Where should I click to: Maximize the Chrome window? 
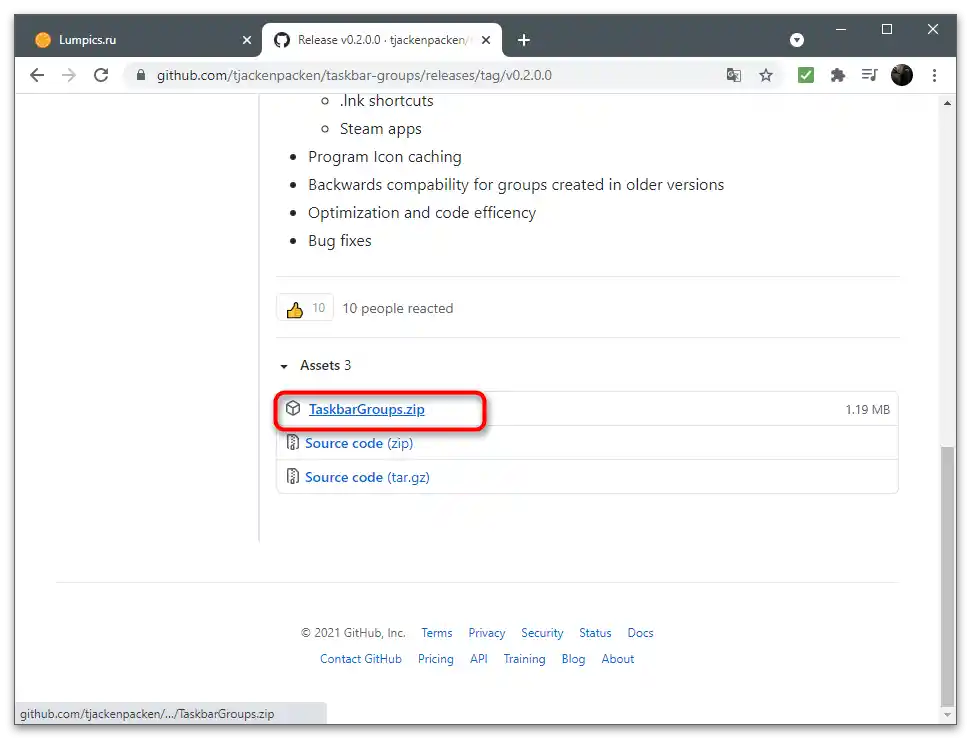click(887, 29)
